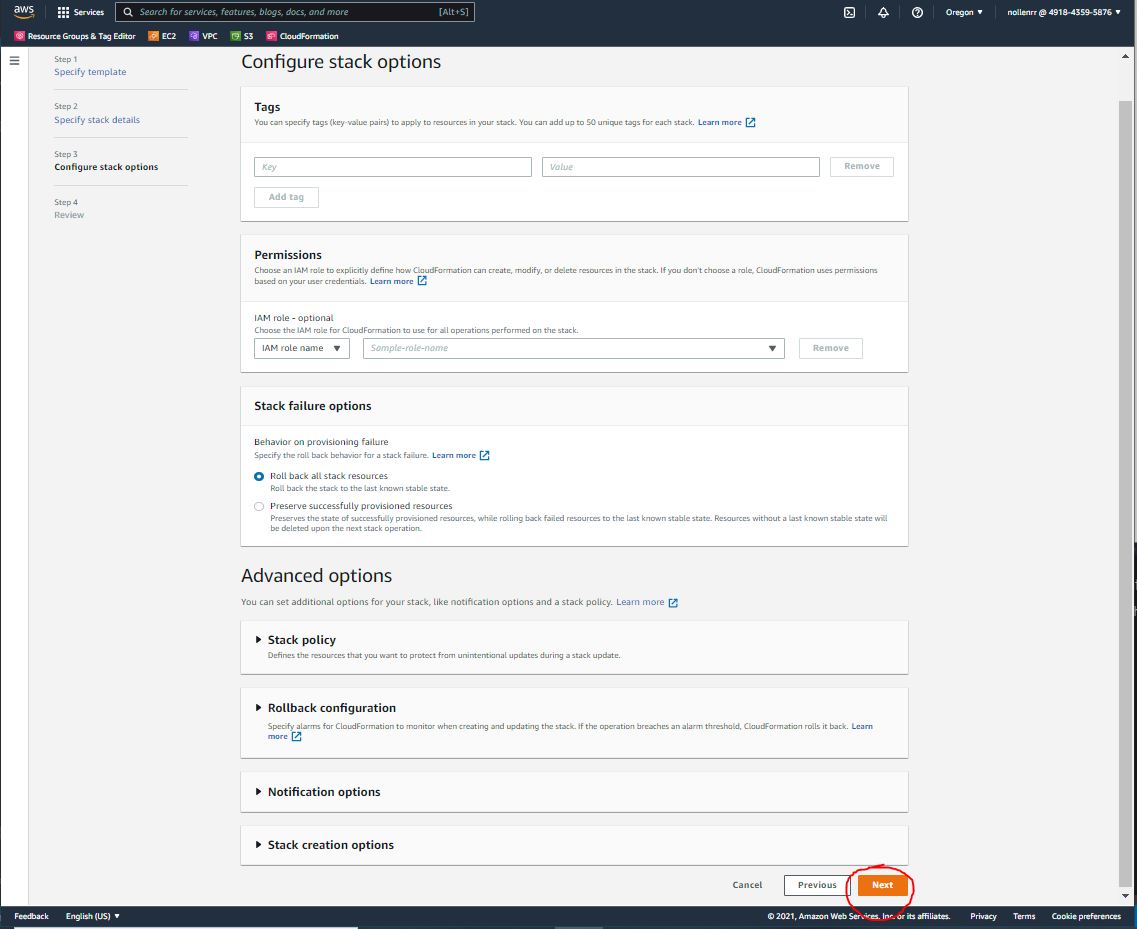The height and width of the screenshot is (929, 1137).
Task: Expand the Stack creation options section
Action: pos(258,845)
